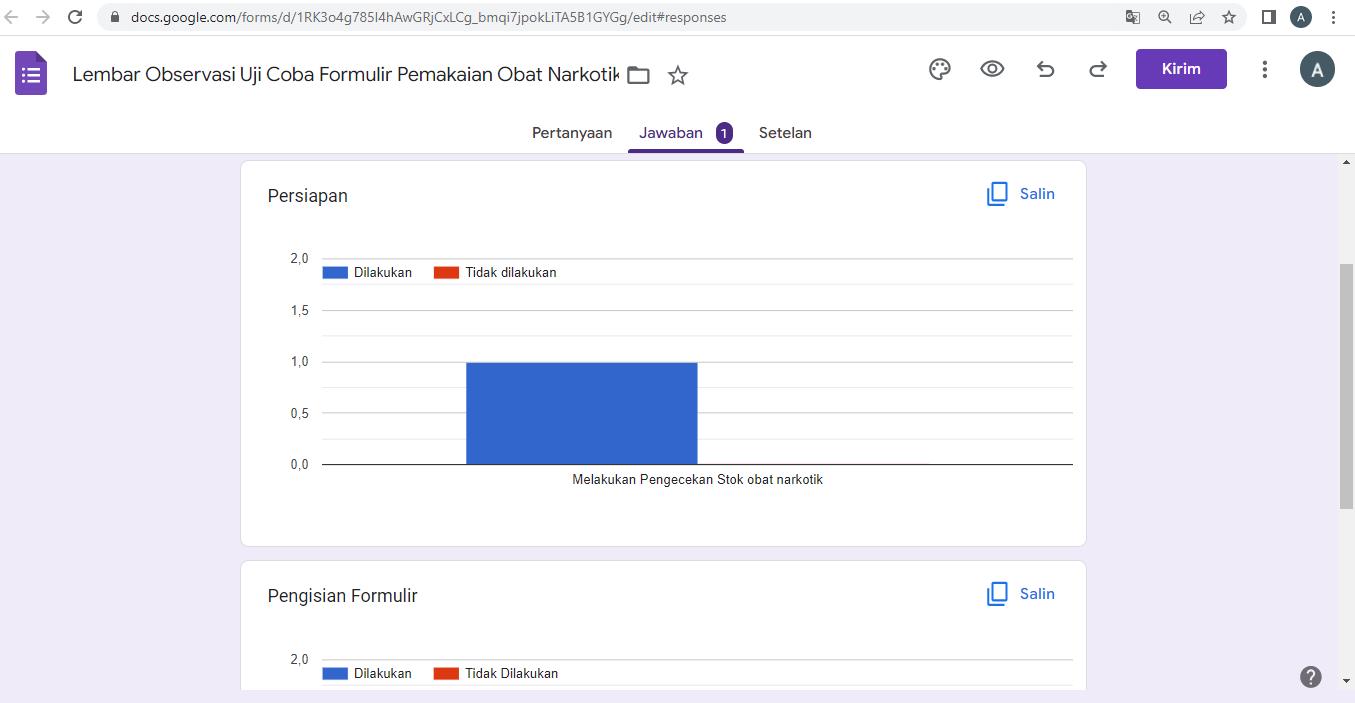Image resolution: width=1355 pixels, height=703 pixels.
Task: Click the browser address bar URL
Action: pos(428,17)
